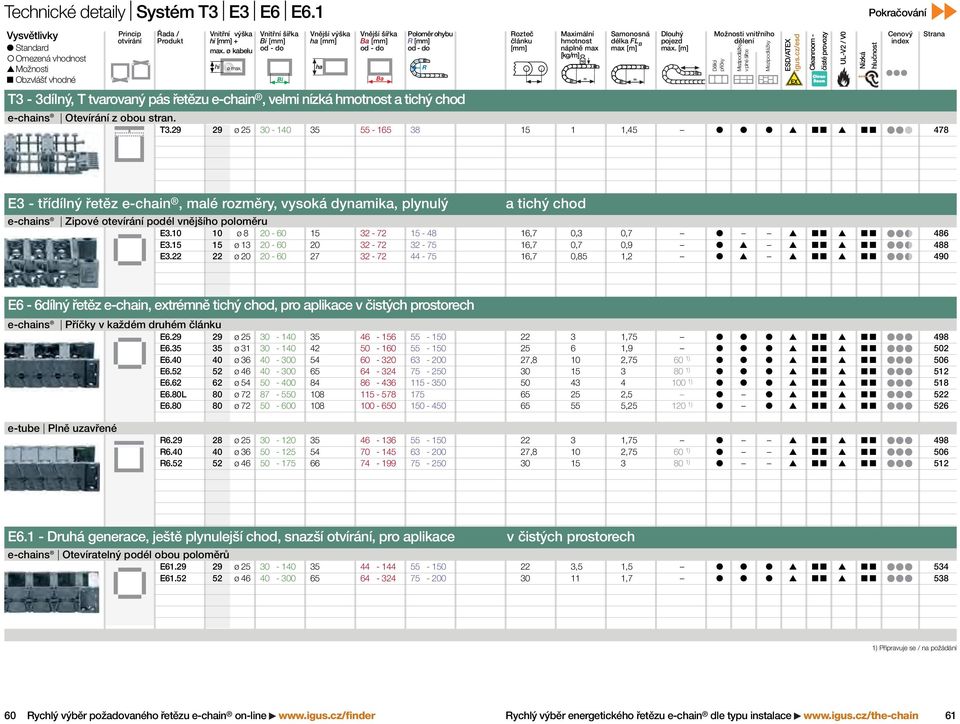Click the E6 6dílný řetěz section header

(x=480, y=305)
